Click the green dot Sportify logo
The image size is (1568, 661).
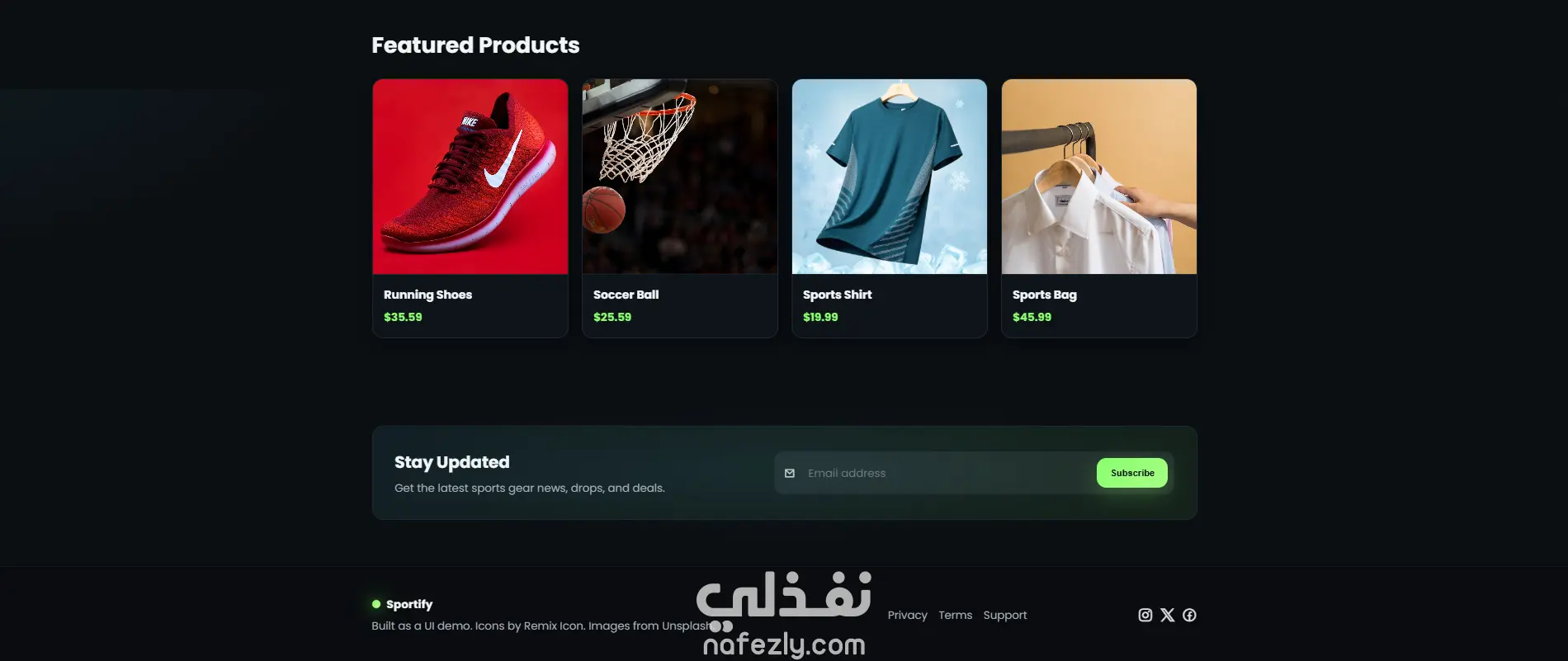click(x=376, y=604)
